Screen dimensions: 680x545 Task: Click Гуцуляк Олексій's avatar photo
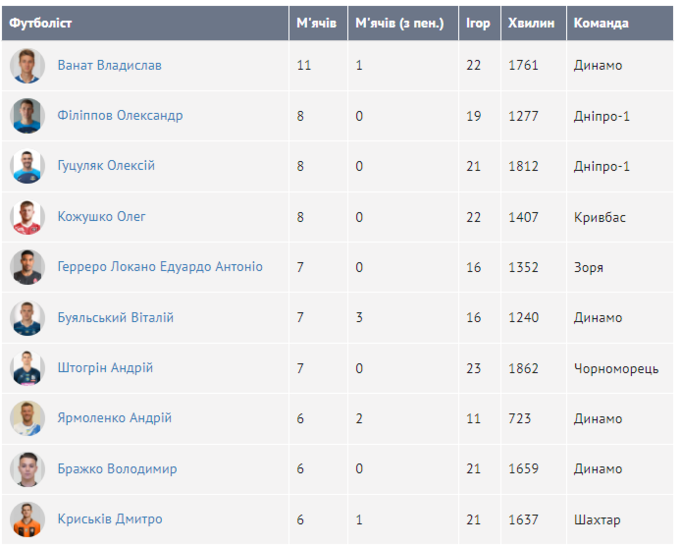click(28, 166)
